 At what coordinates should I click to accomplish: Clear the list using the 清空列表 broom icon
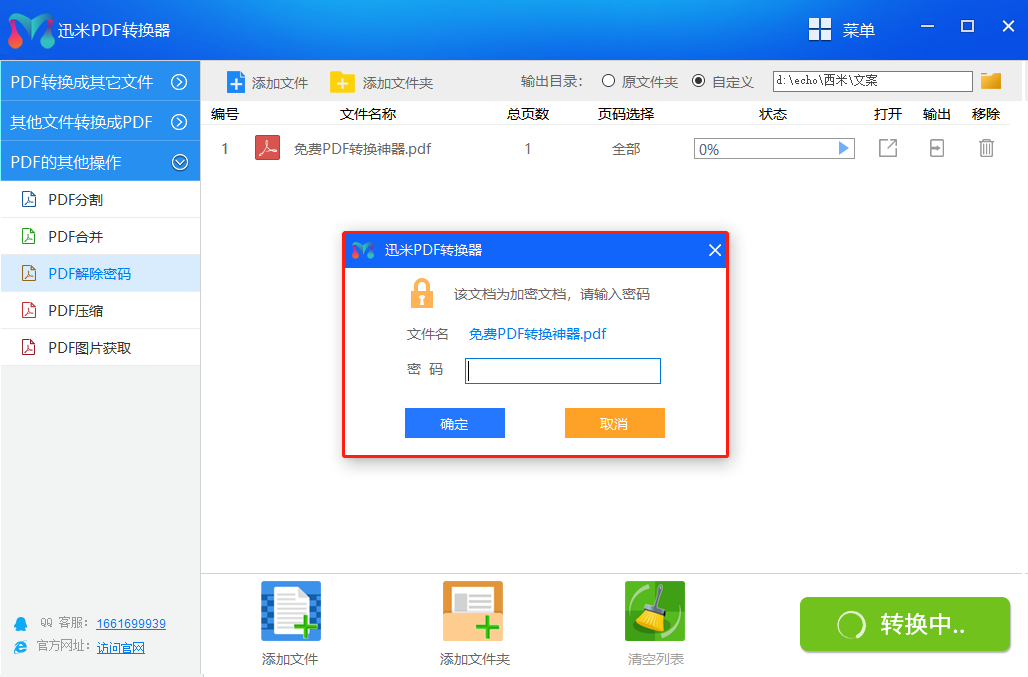[654, 611]
